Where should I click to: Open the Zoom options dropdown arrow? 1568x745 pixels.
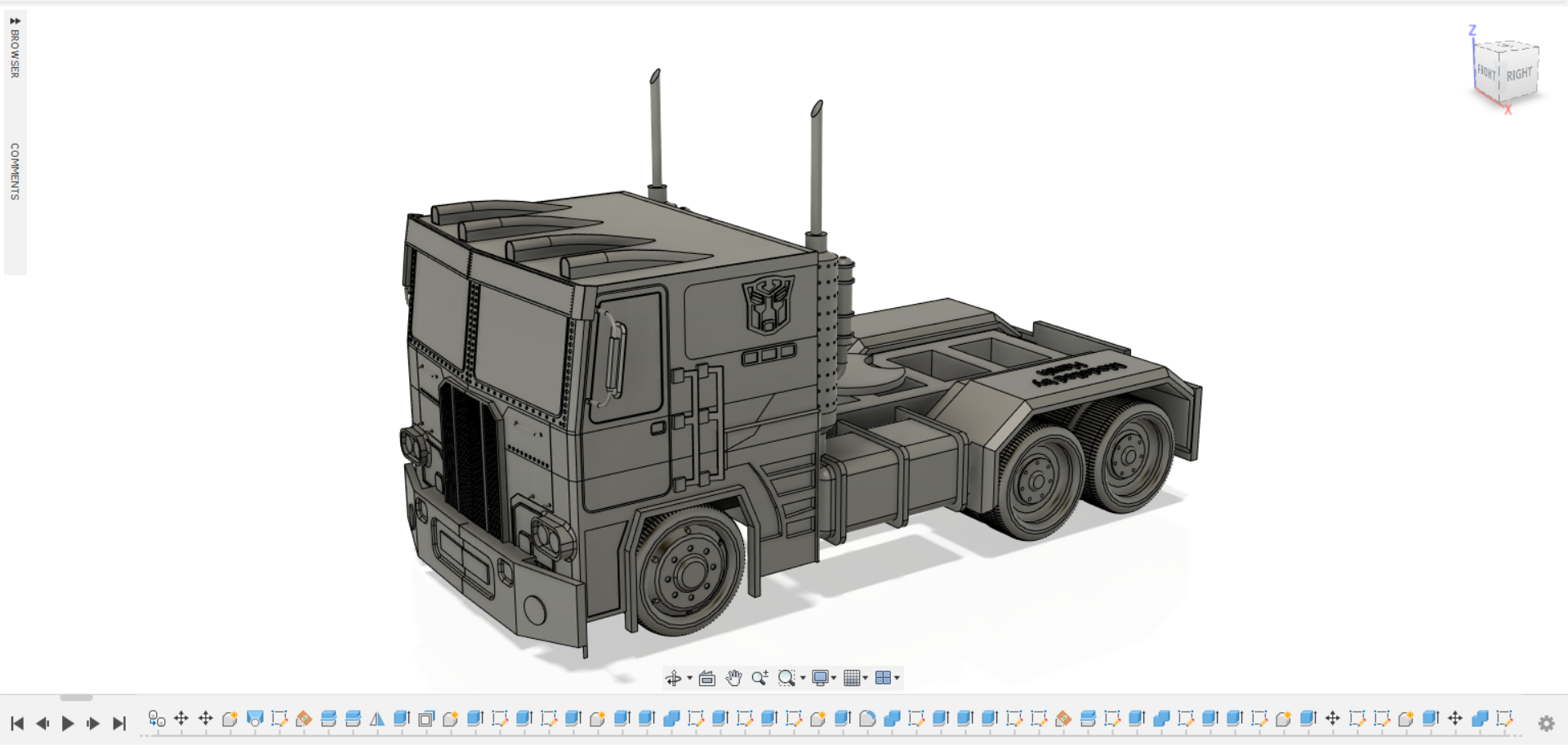(803, 678)
